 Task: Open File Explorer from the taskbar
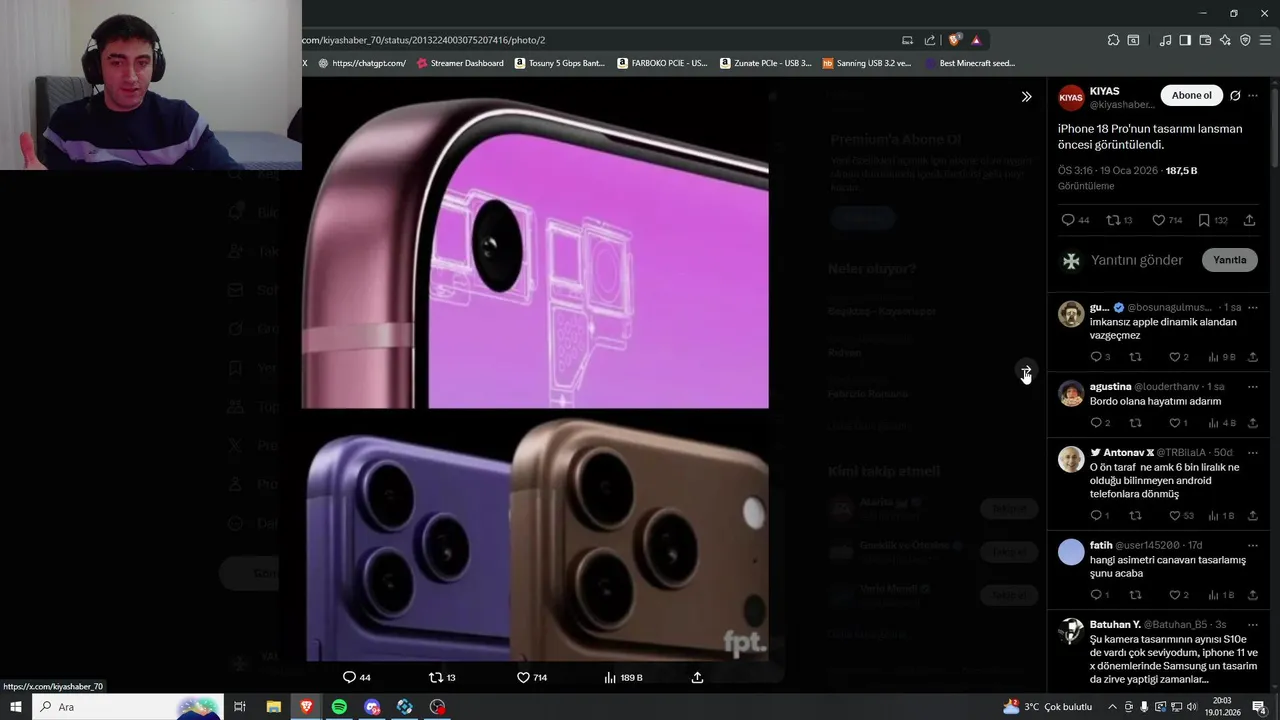click(273, 706)
